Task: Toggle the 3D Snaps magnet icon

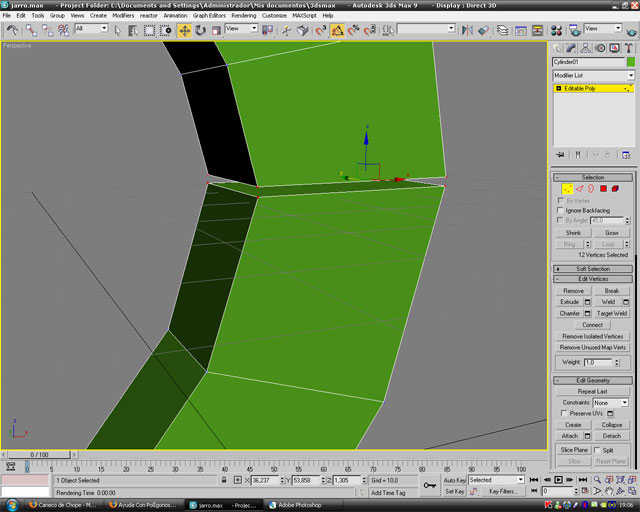Action: pyautogui.click(x=321, y=31)
